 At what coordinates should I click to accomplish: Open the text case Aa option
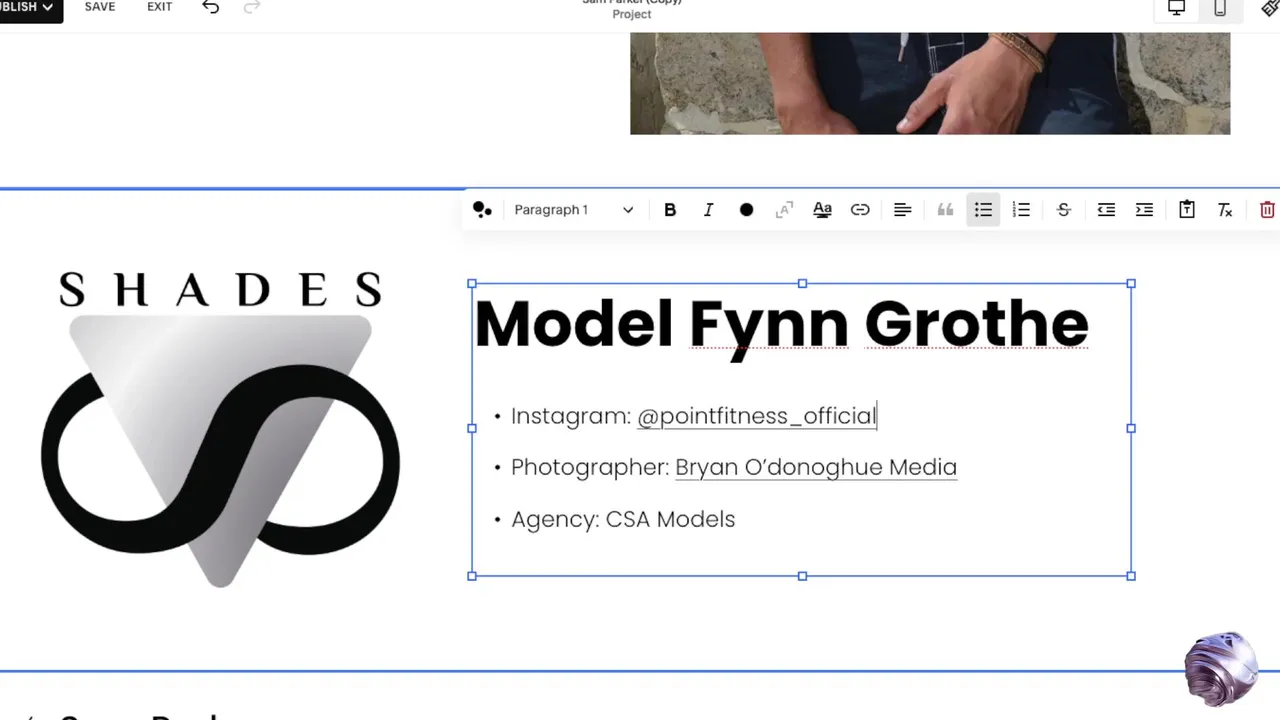(822, 210)
